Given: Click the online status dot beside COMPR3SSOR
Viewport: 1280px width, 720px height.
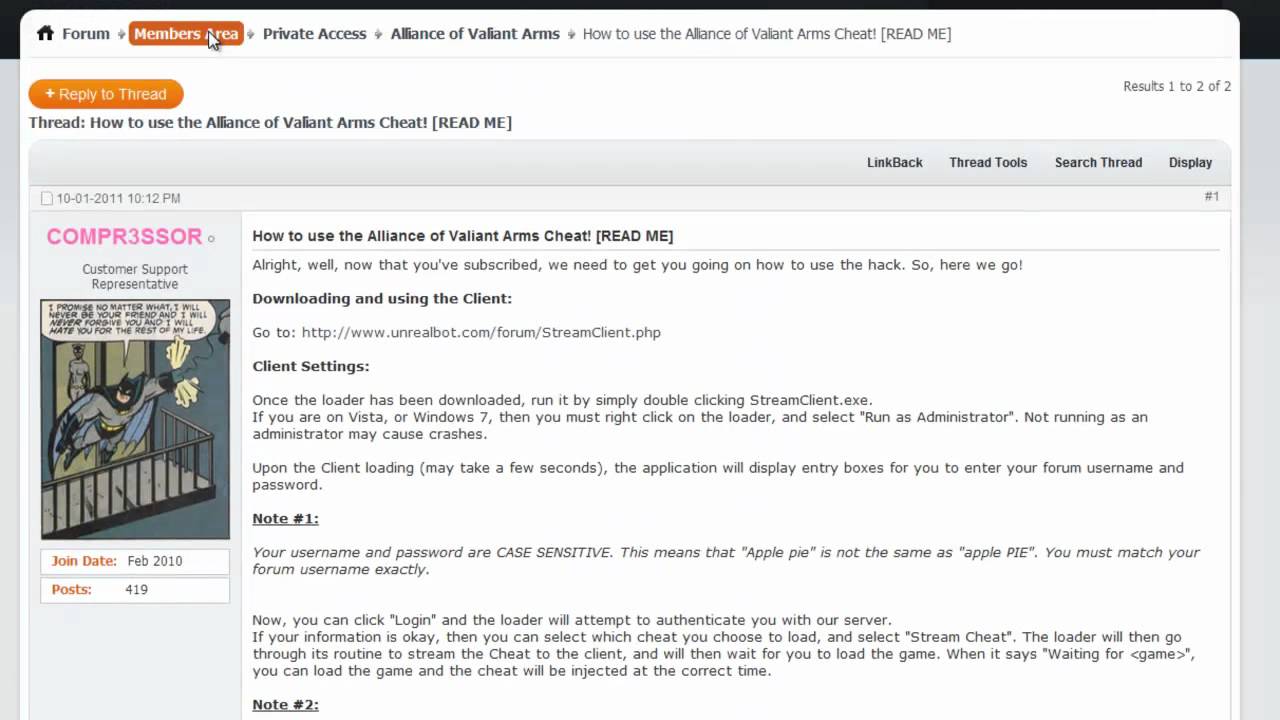Looking at the screenshot, I should point(211,239).
